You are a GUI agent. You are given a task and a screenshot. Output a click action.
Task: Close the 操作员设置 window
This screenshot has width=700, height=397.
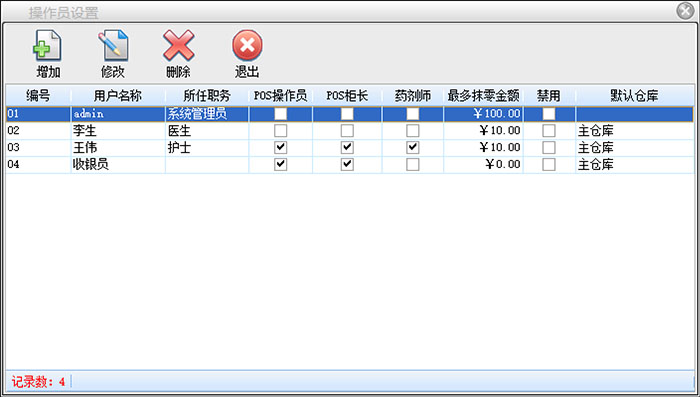[685, 10]
